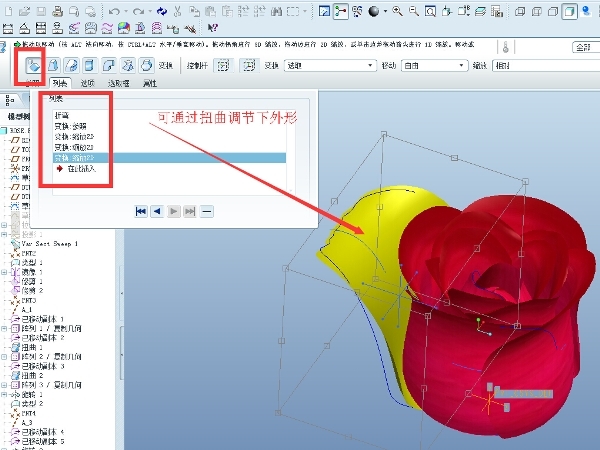Open the 属性 tab
The width and height of the screenshot is (600, 450).
150,83
